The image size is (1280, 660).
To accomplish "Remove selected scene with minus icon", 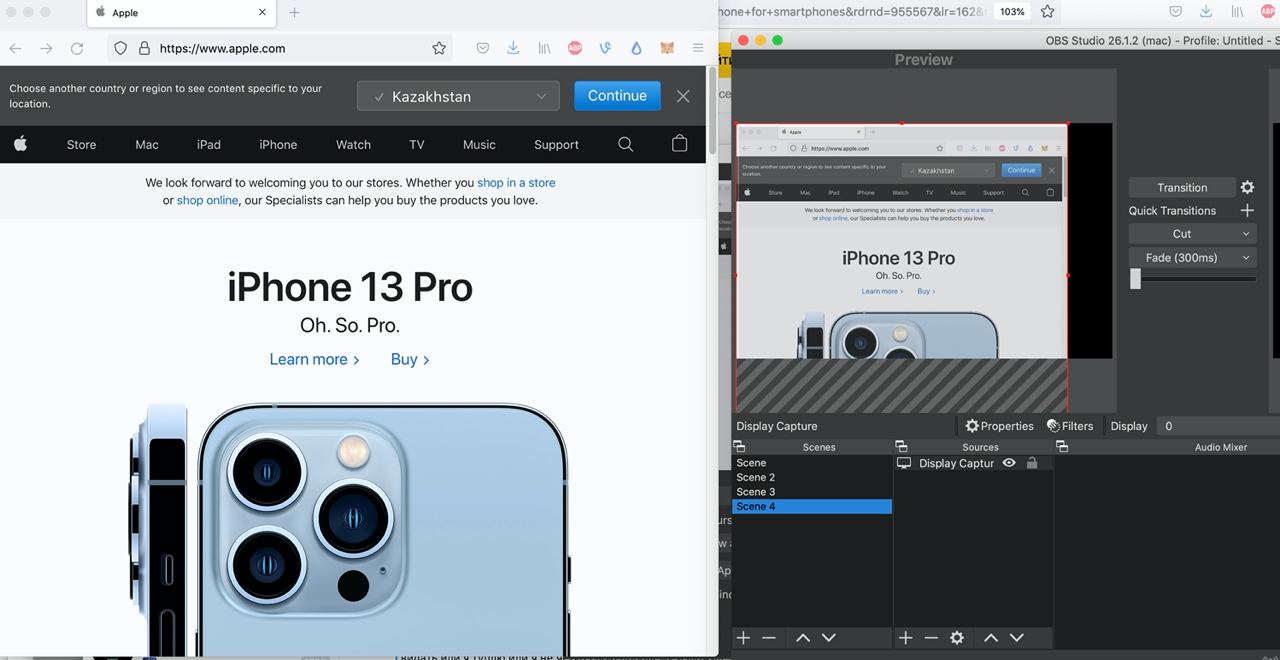I will (769, 638).
